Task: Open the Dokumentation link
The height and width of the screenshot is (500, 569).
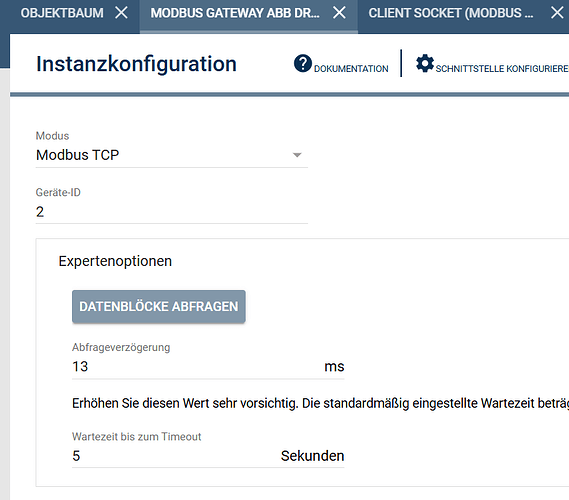Action: 351,69
